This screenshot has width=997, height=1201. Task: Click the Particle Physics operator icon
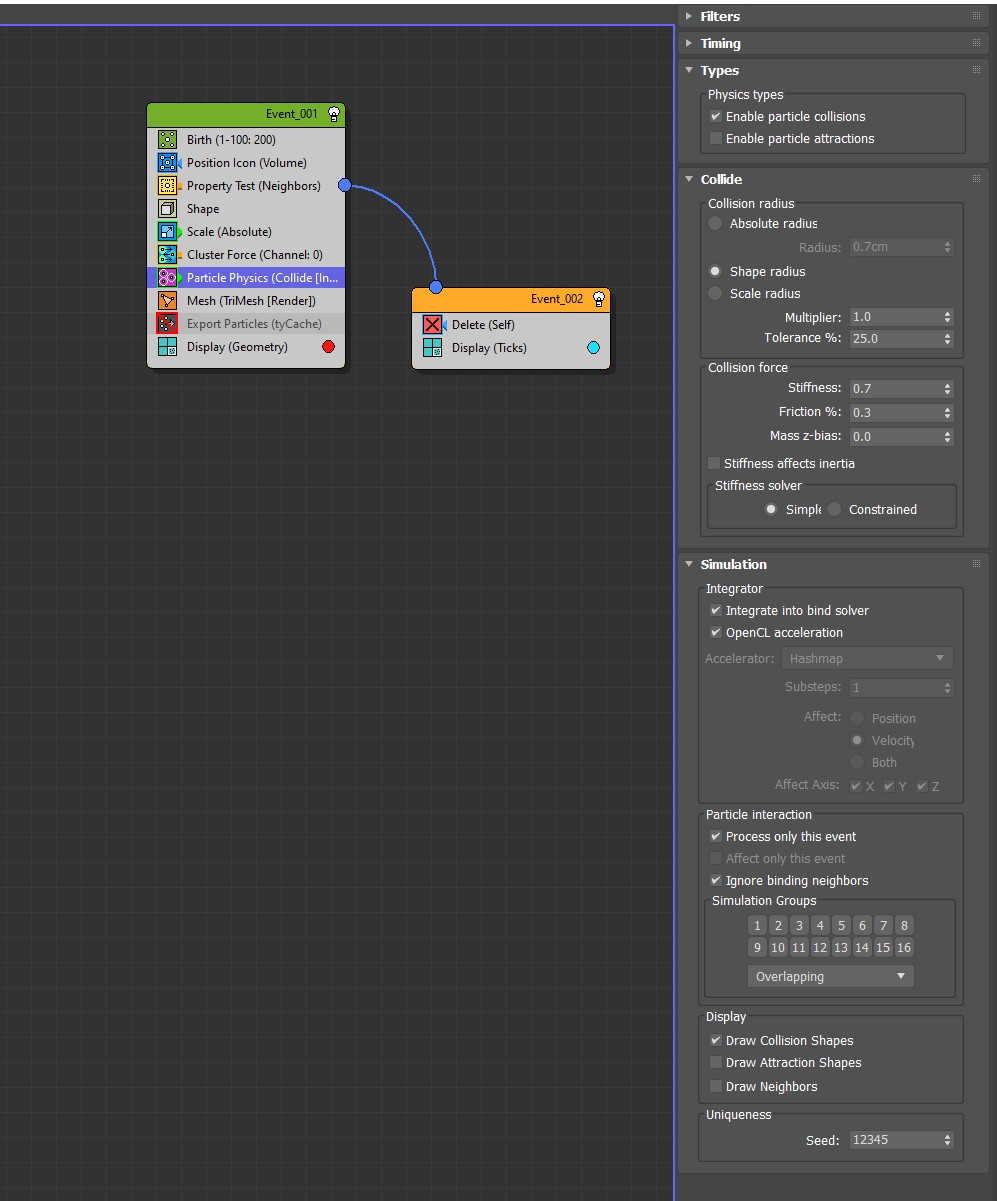pyautogui.click(x=168, y=278)
